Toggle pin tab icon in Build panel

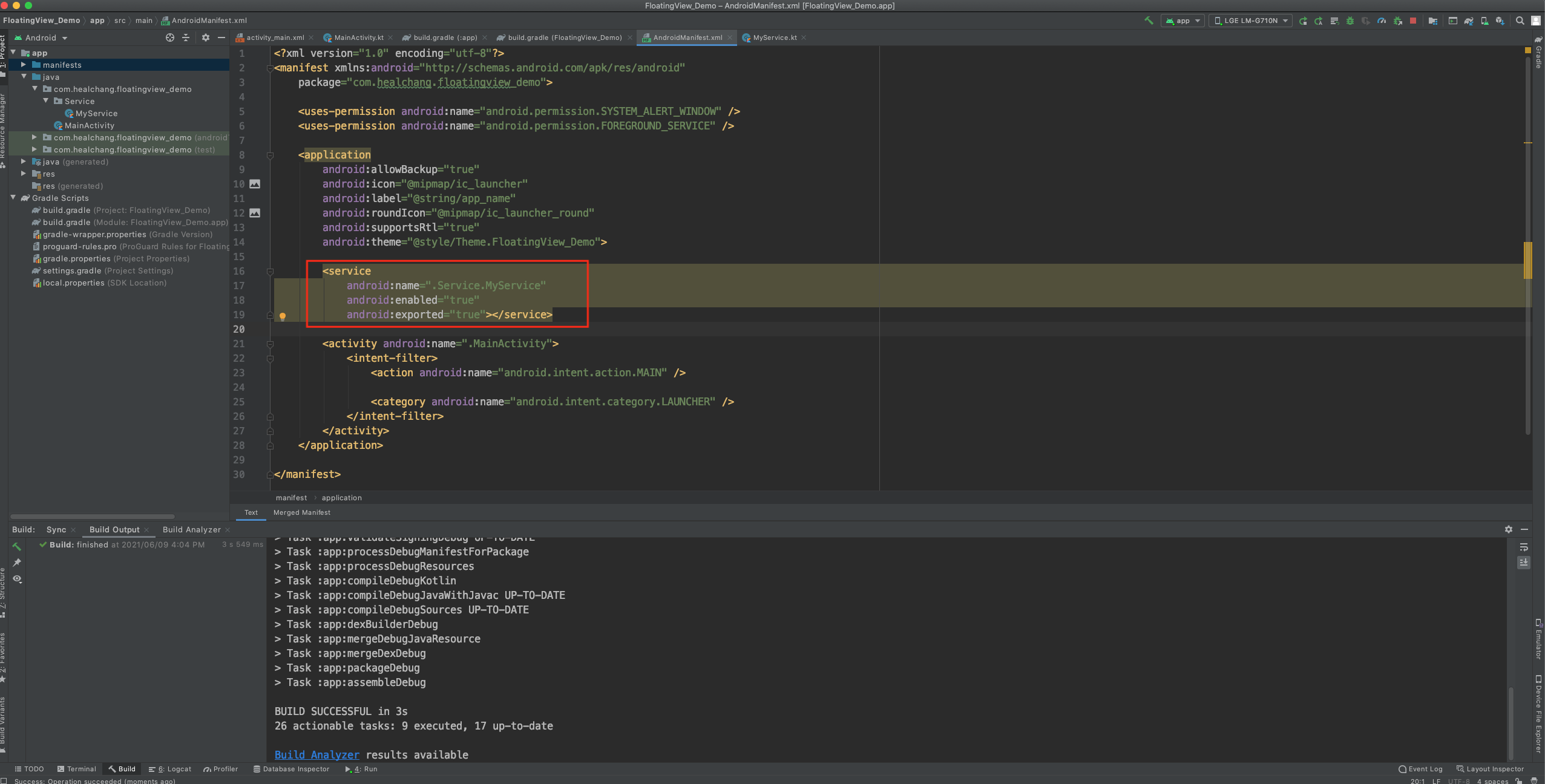pyautogui.click(x=17, y=563)
